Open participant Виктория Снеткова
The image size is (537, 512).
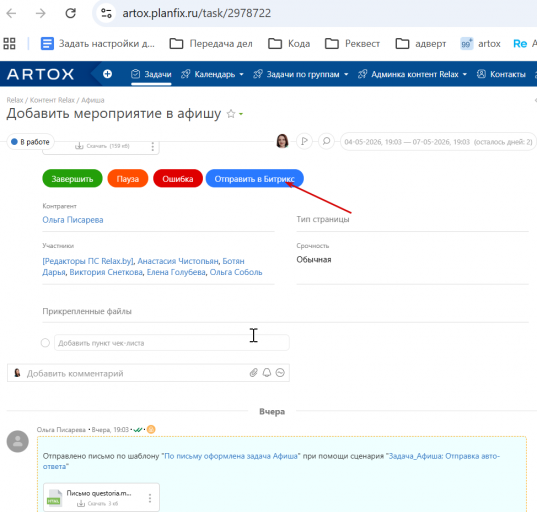(106, 272)
